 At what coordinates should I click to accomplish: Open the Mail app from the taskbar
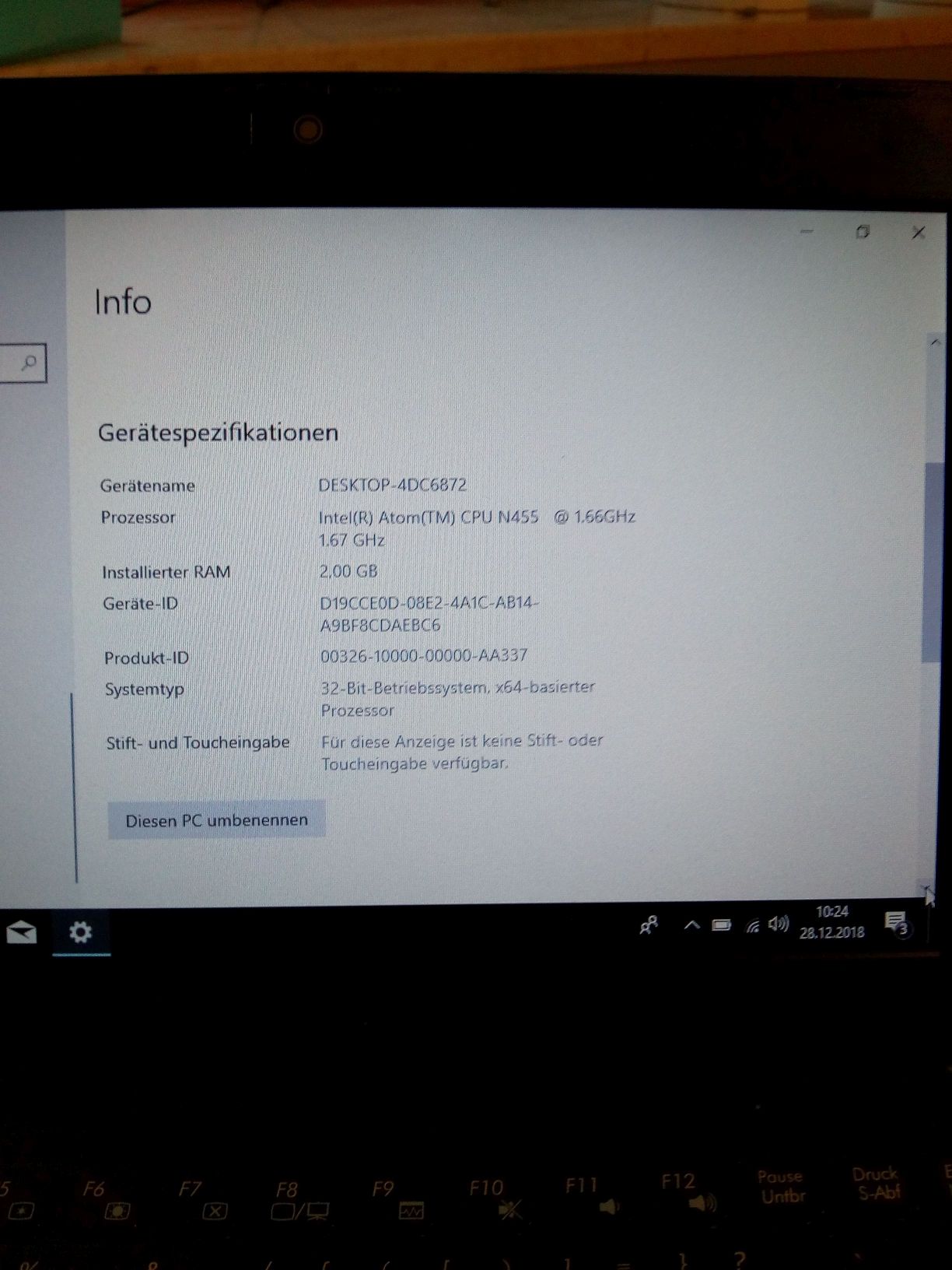[x=21, y=931]
